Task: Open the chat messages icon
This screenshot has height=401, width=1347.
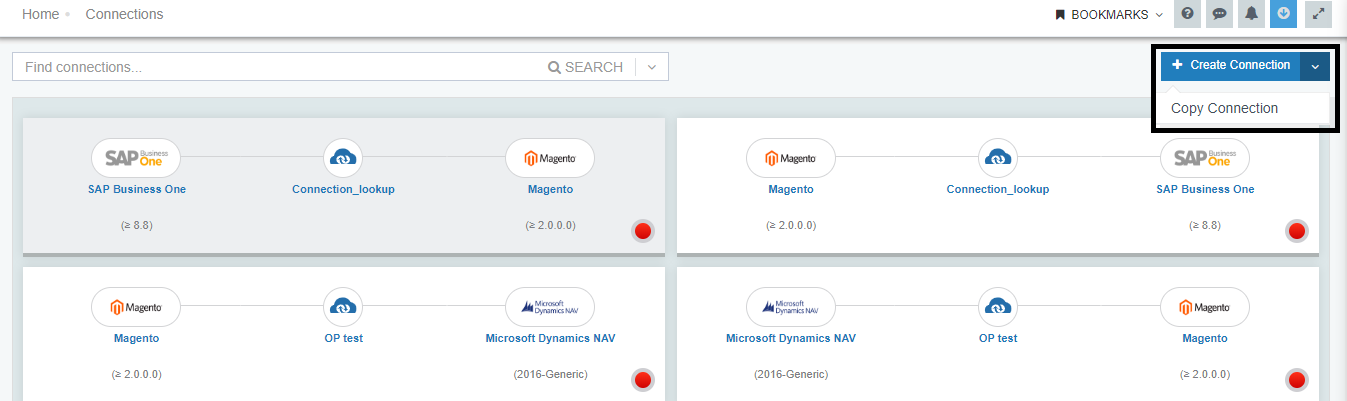Action: pyautogui.click(x=1218, y=14)
